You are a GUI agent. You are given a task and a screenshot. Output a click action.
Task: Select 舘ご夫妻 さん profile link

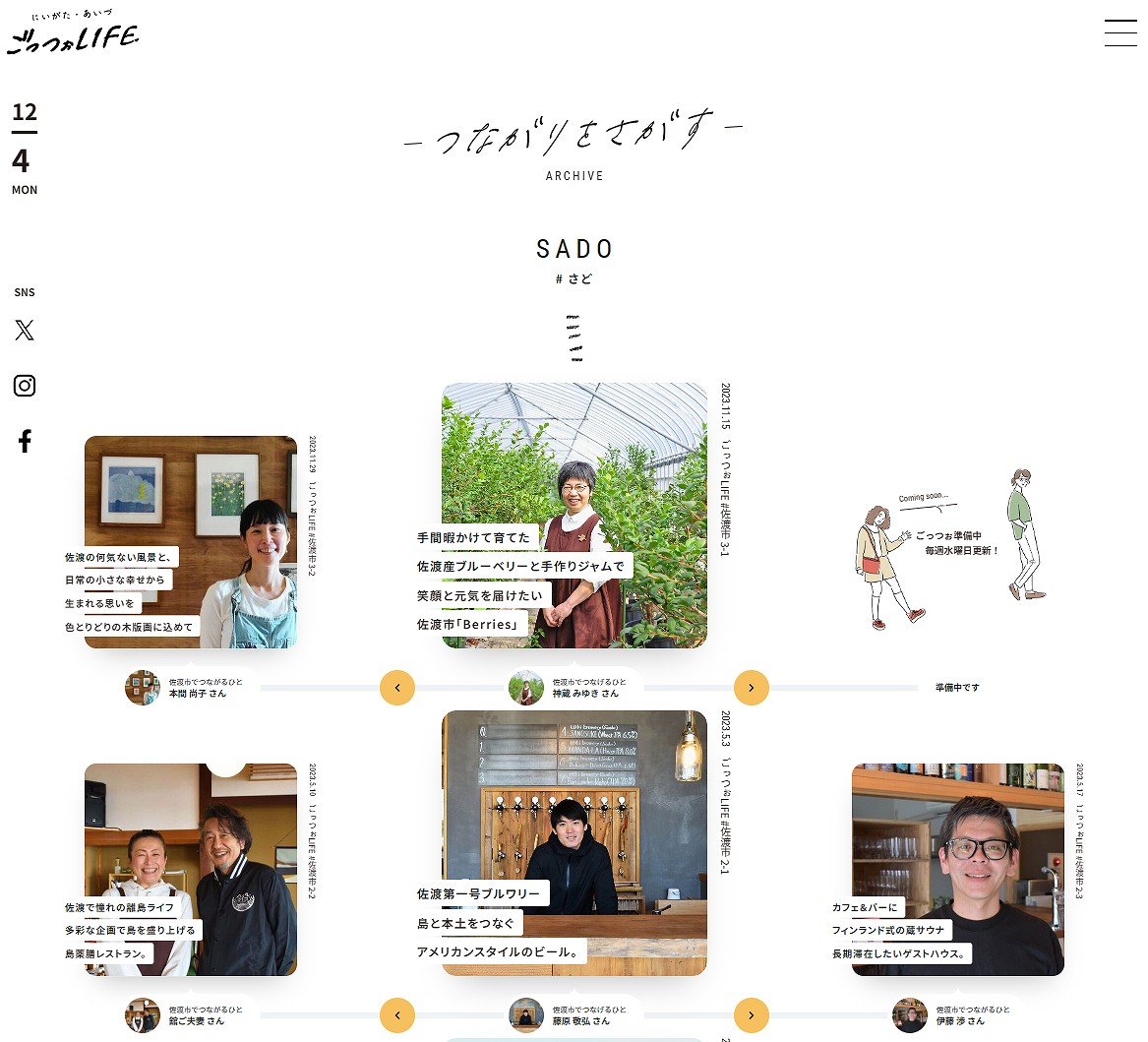185,1015
